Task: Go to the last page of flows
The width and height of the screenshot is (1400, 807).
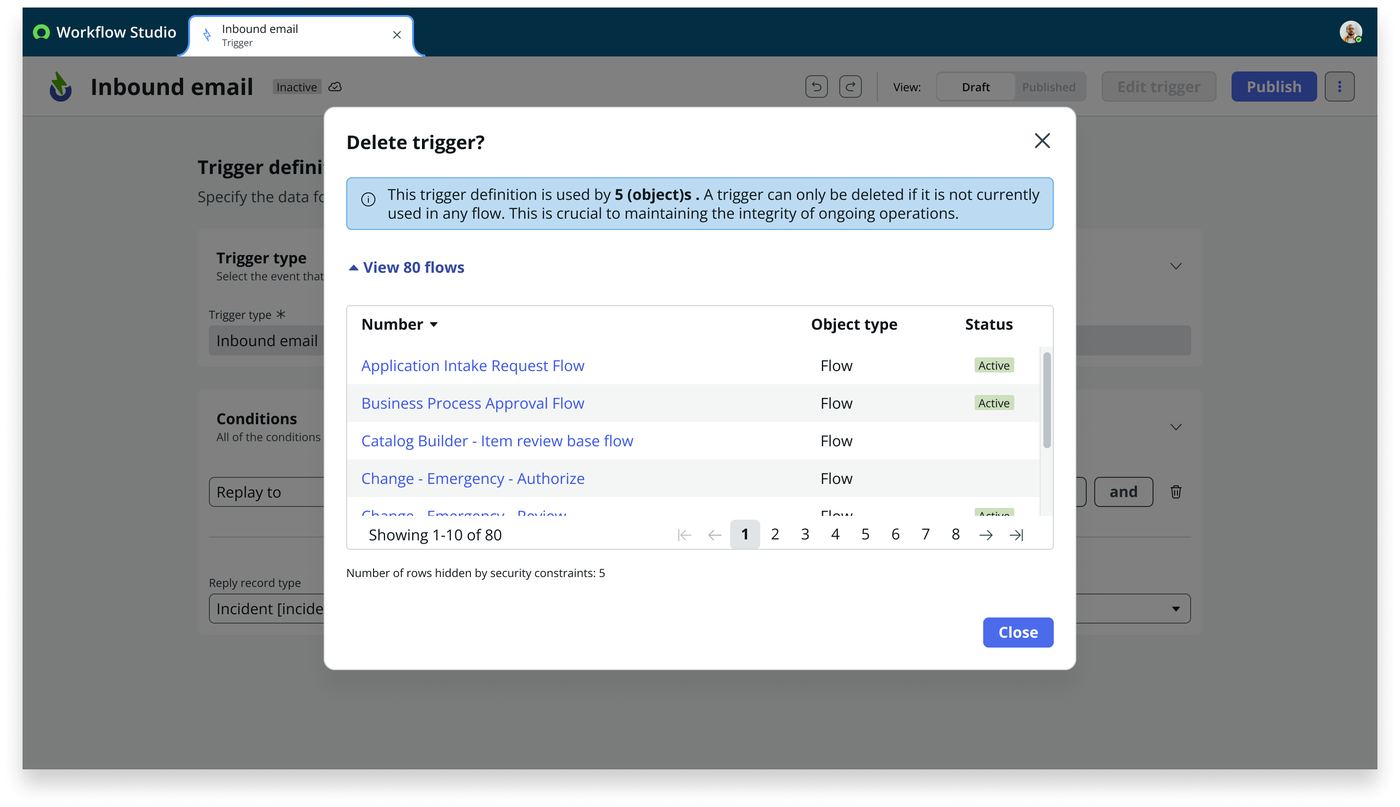Action: 1016,535
